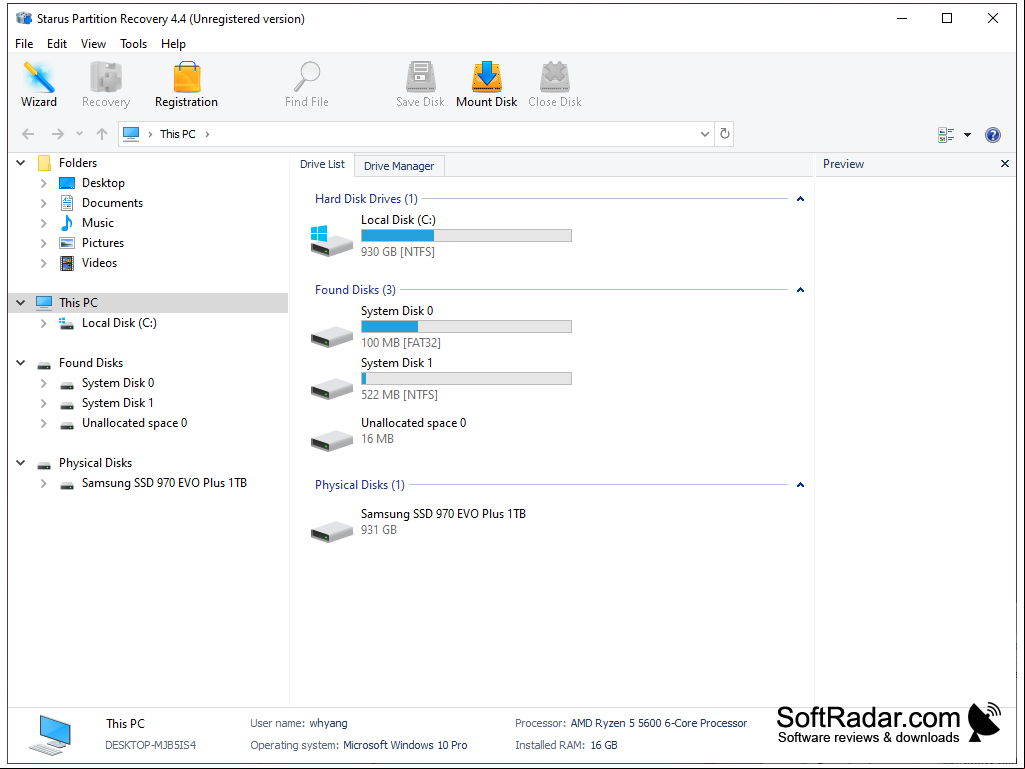The width and height of the screenshot is (1025, 769).
Task: Select Unallocated space 0 in tree
Action: 134,423
